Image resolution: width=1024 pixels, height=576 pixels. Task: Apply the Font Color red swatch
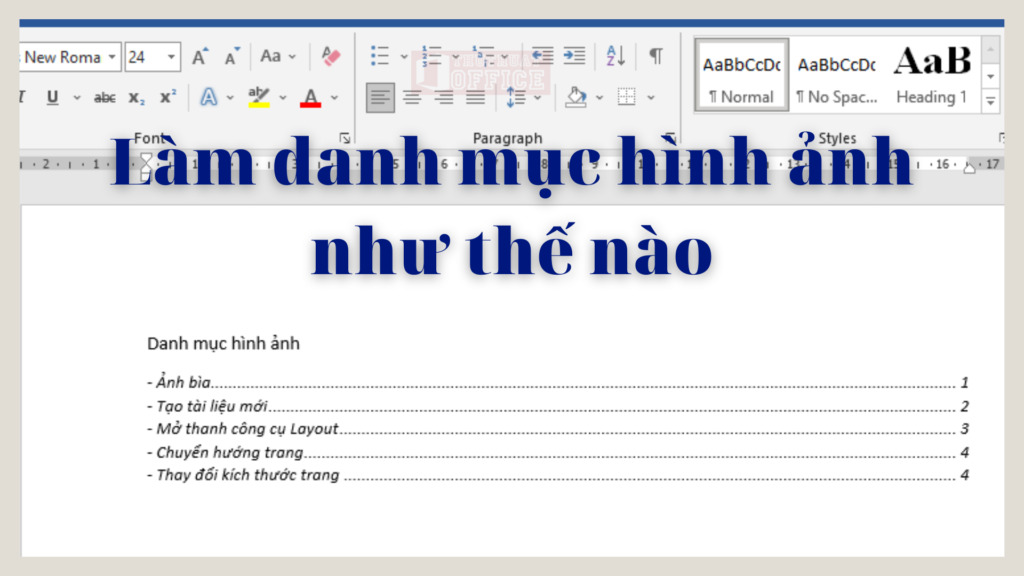click(x=310, y=104)
